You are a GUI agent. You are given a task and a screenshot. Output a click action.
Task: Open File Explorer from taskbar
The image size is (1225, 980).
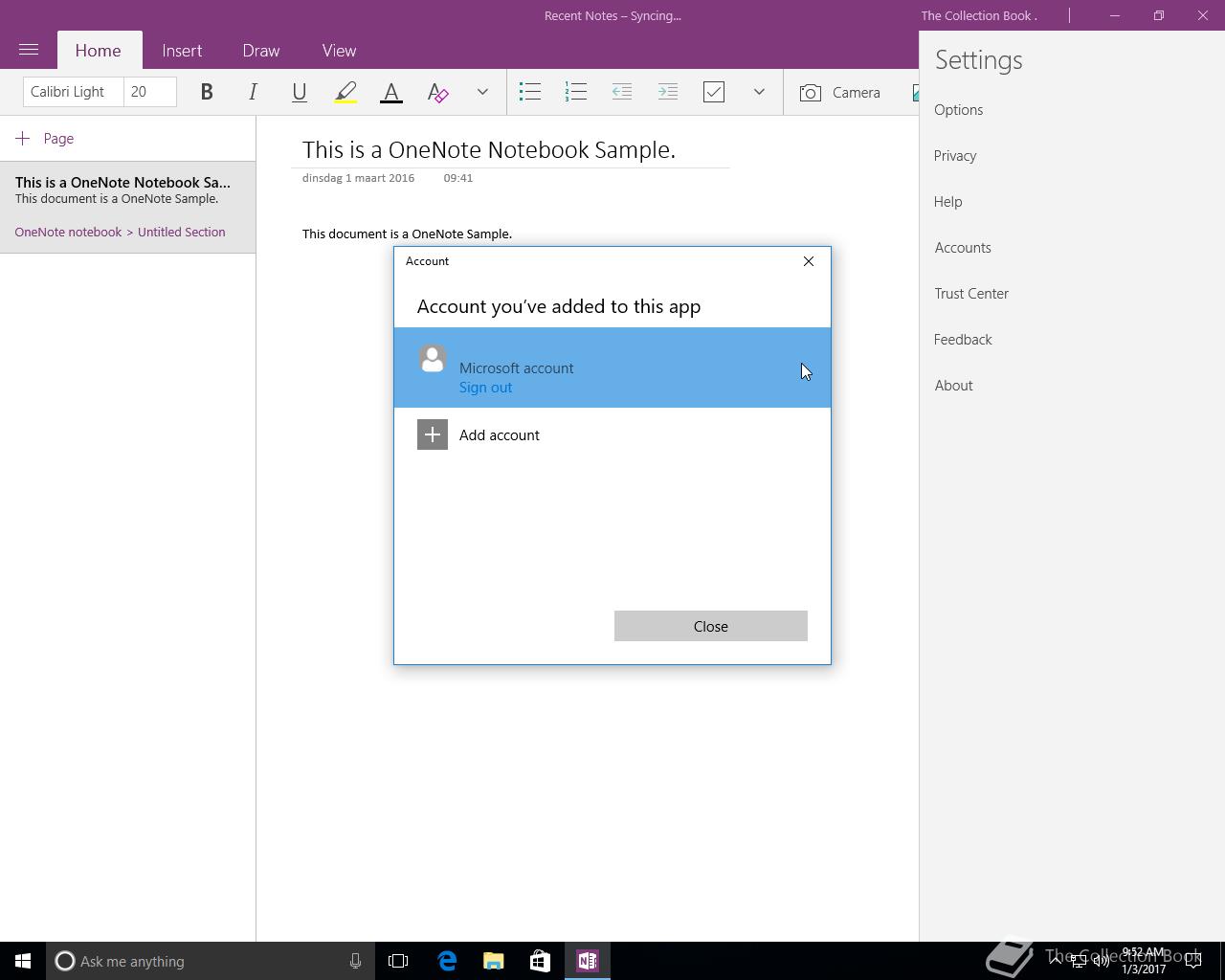(x=493, y=961)
